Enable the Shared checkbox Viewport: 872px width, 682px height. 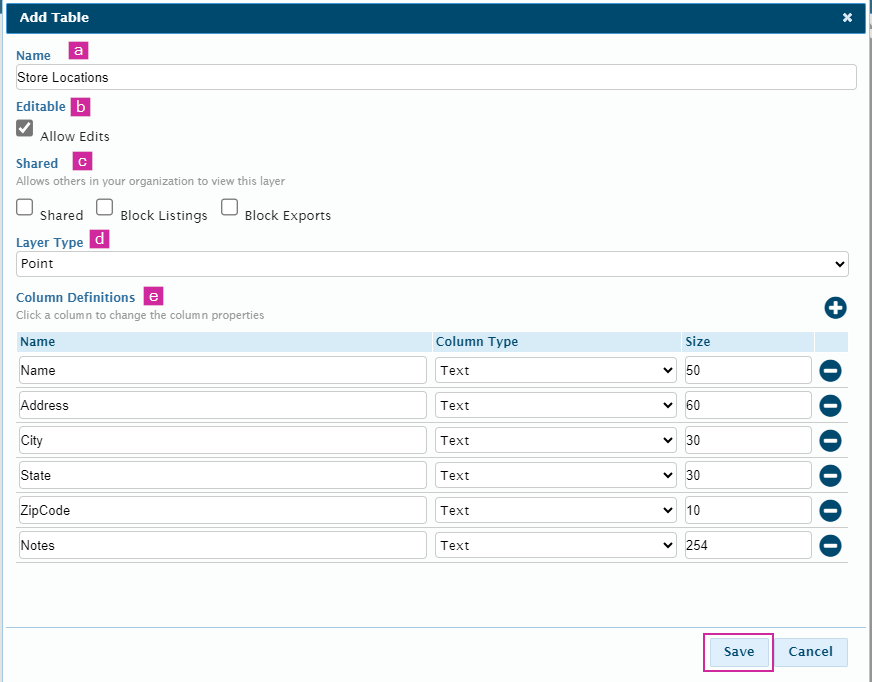25,207
